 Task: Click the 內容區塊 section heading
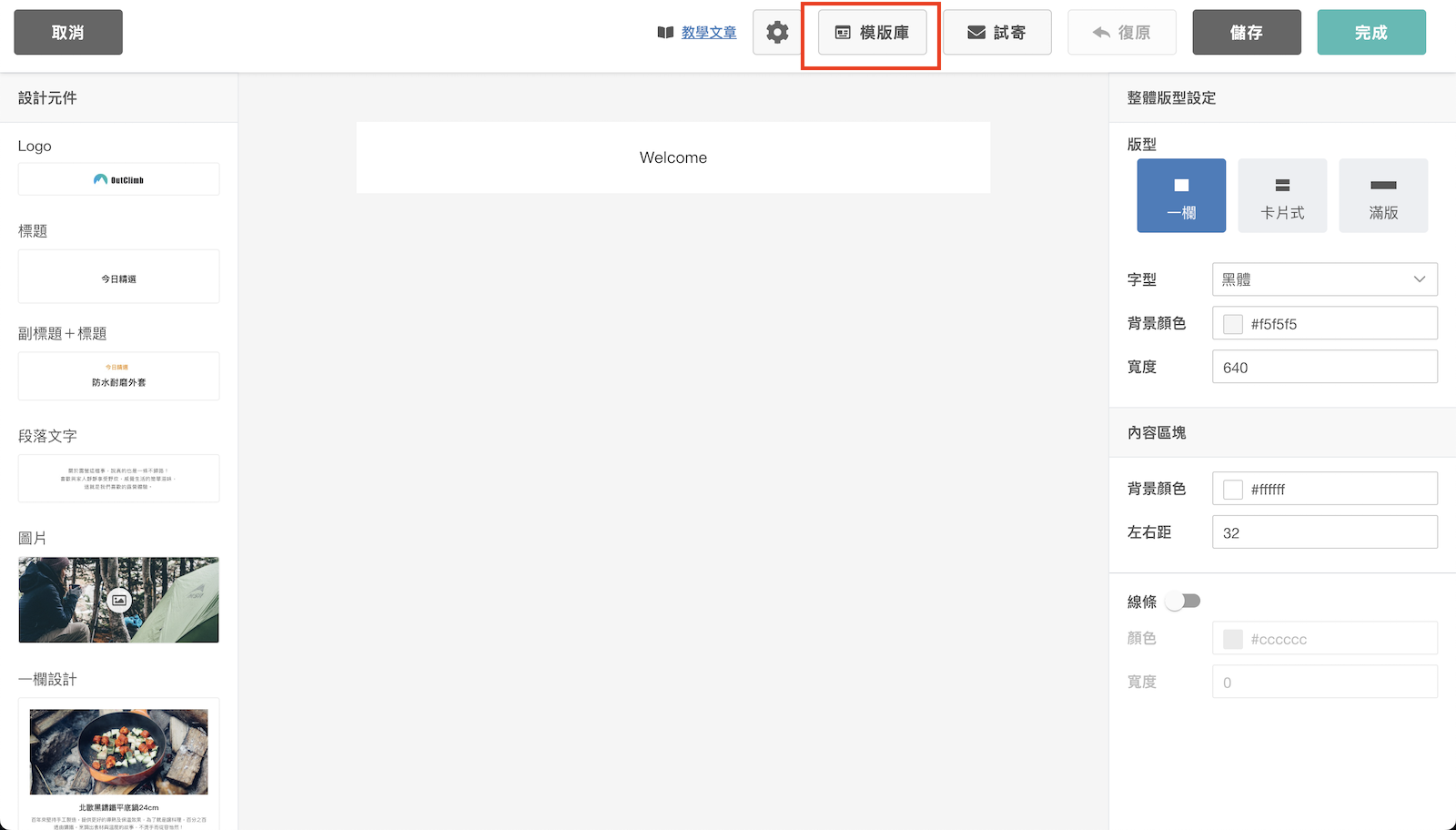tap(1157, 433)
